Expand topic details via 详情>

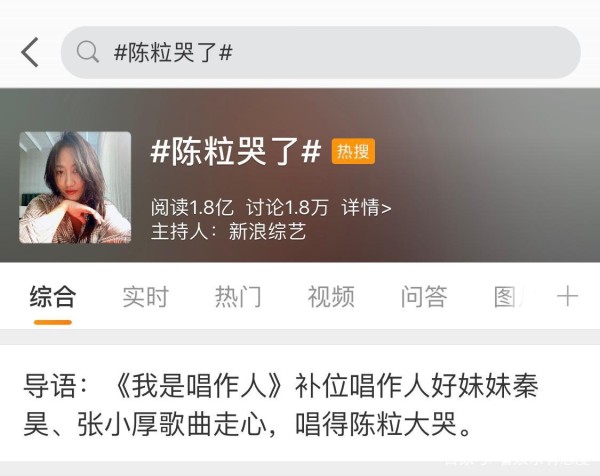[366, 207]
